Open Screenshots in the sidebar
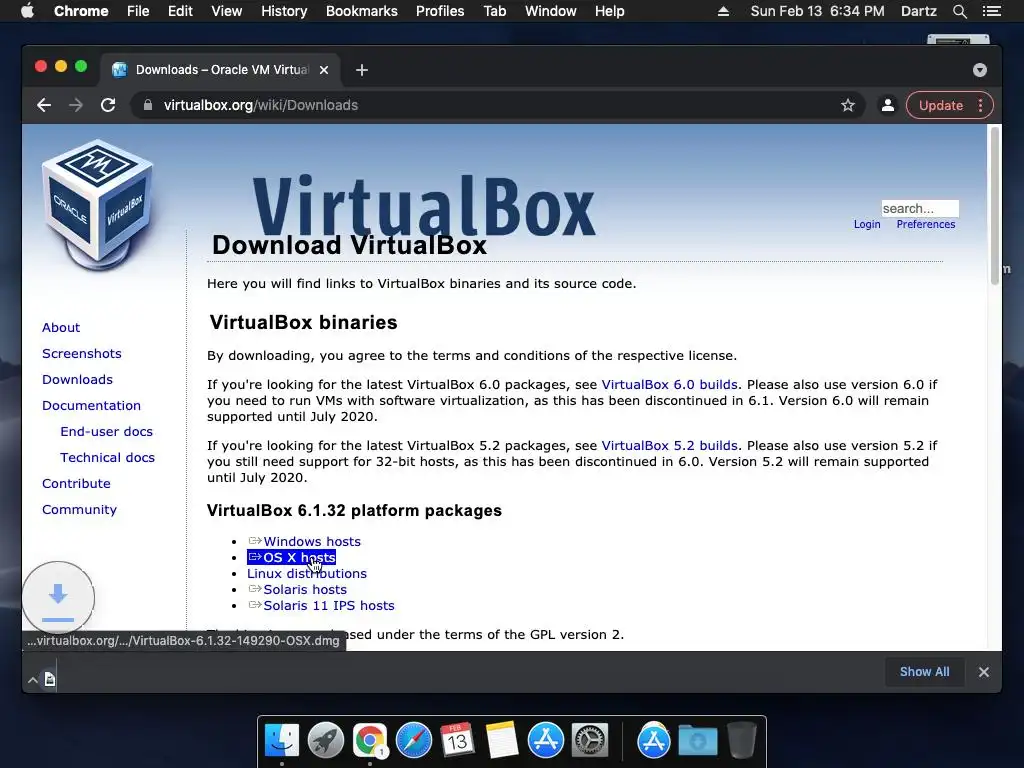 click(82, 353)
